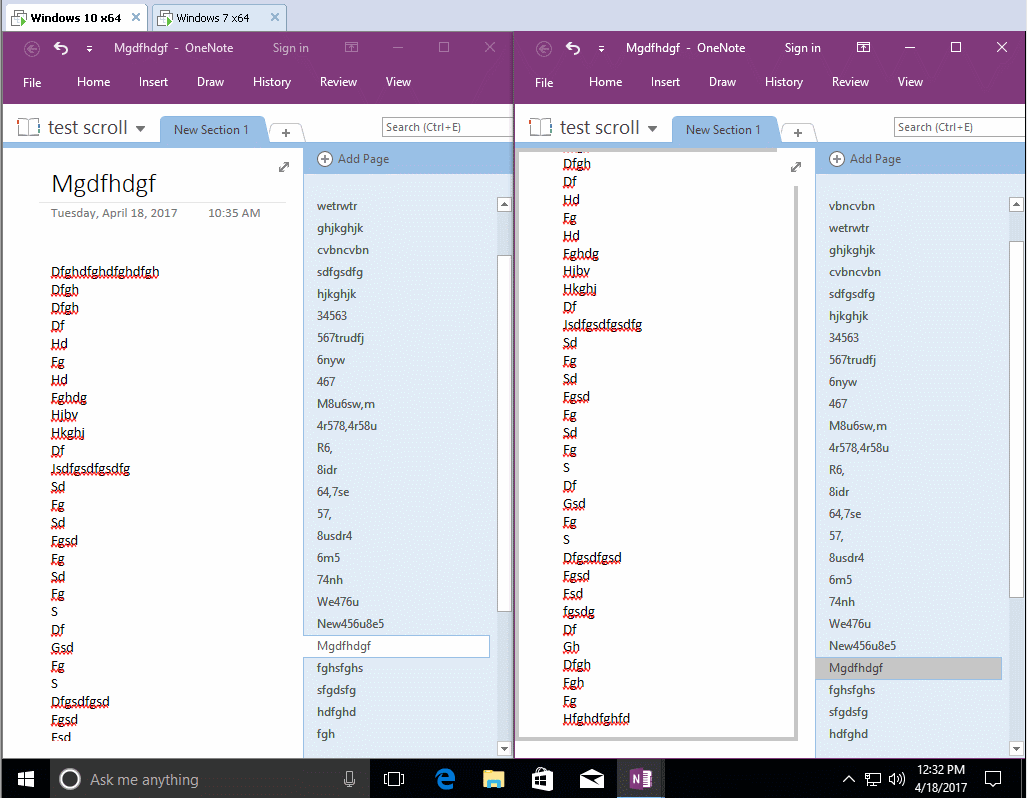
Task: Expand the quick access toolbar customization chevron
Action: (88, 47)
